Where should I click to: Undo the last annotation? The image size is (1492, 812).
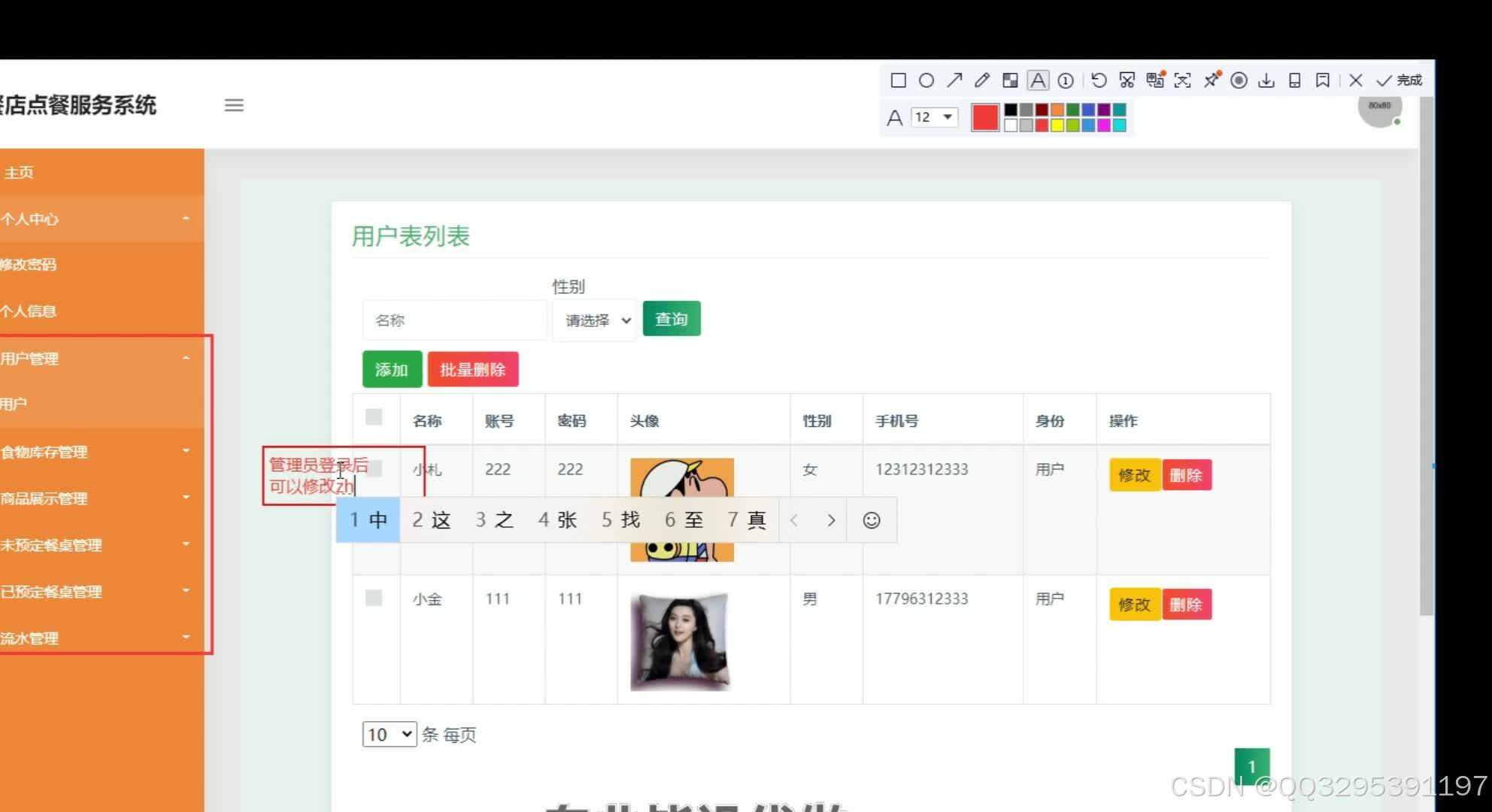pos(1099,80)
